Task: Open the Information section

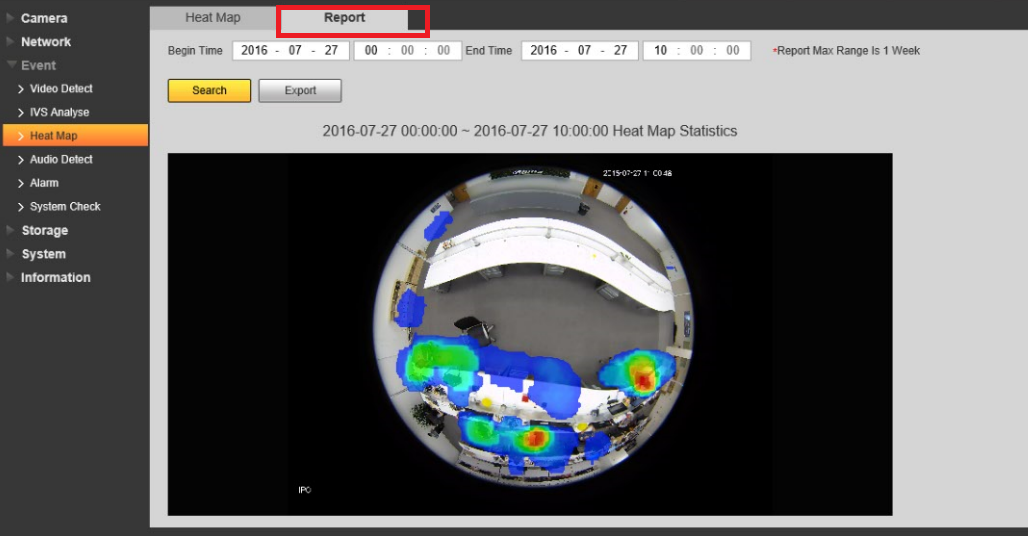Action: (x=55, y=277)
